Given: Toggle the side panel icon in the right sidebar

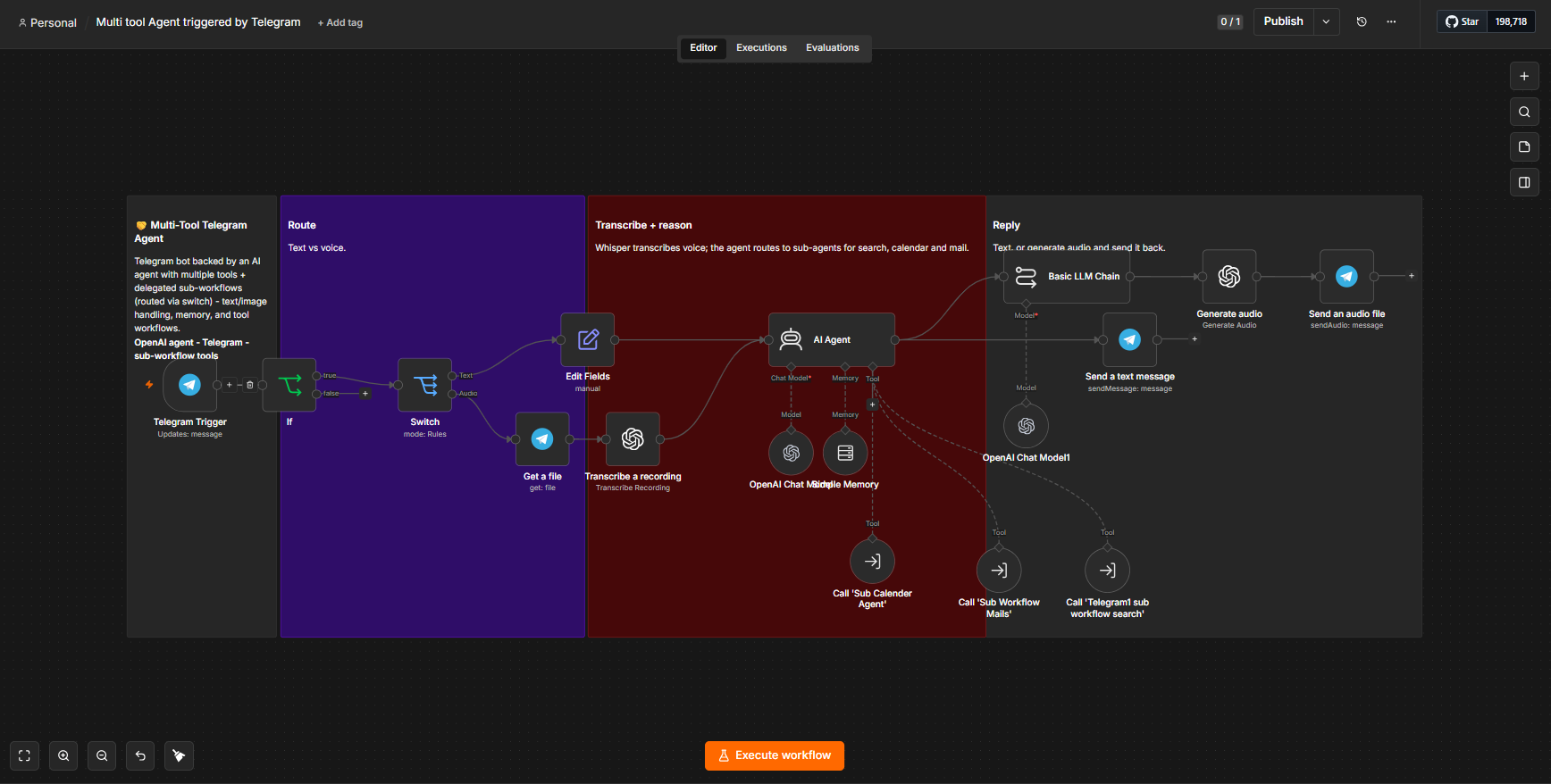Looking at the screenshot, I should click(1524, 183).
